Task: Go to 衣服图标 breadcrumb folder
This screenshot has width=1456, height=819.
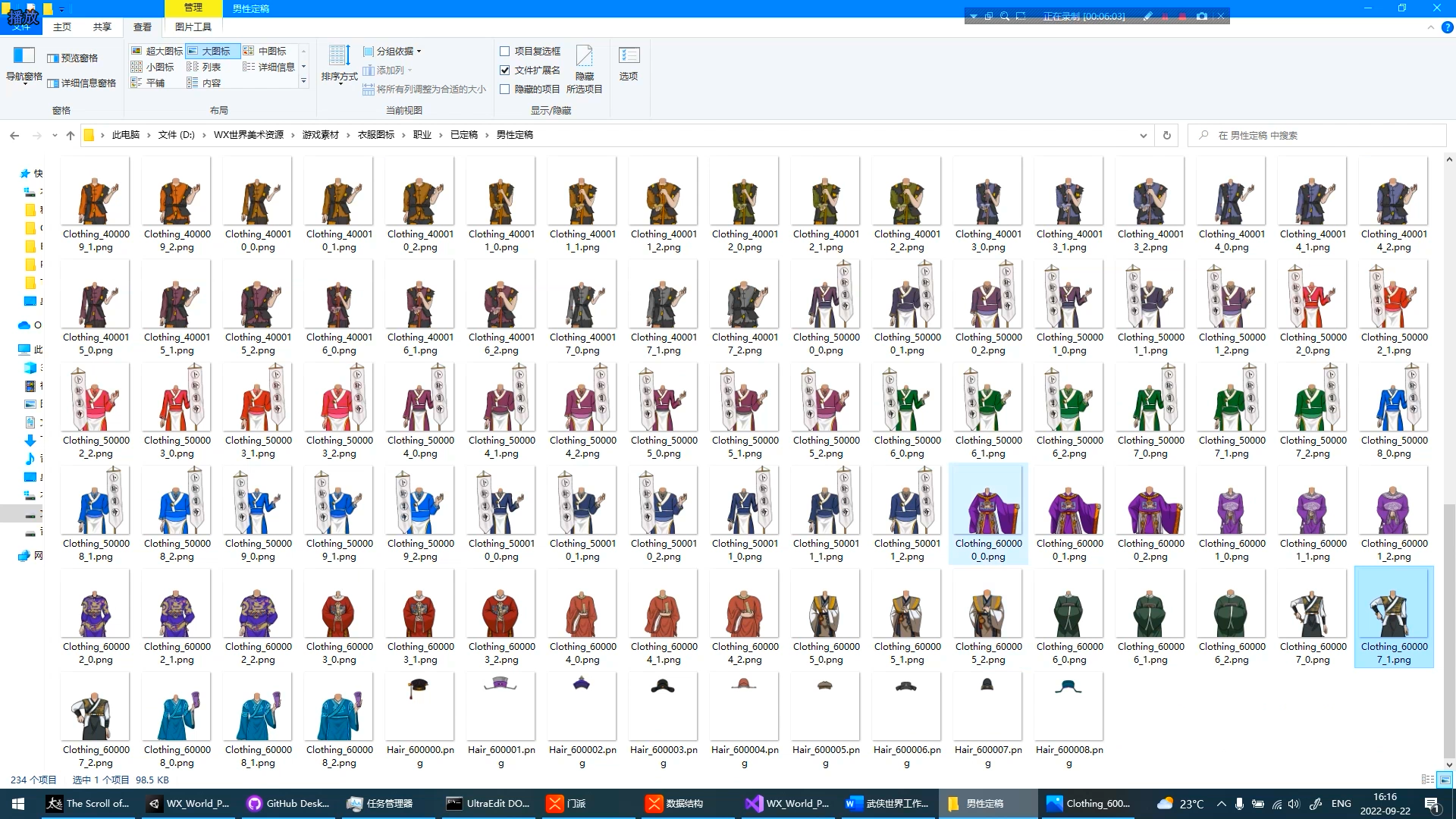Action: pyautogui.click(x=376, y=135)
